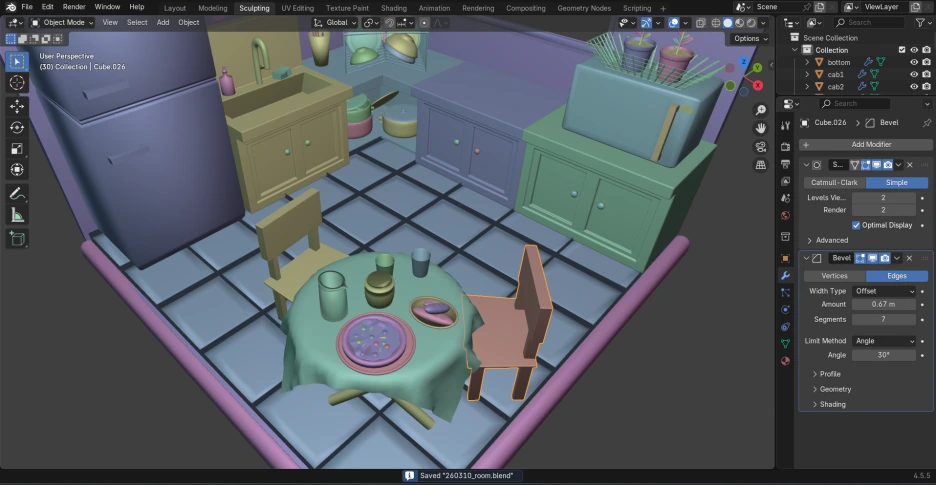The height and width of the screenshot is (485, 936).
Task: Switch to material preview shading
Action: [740, 23]
